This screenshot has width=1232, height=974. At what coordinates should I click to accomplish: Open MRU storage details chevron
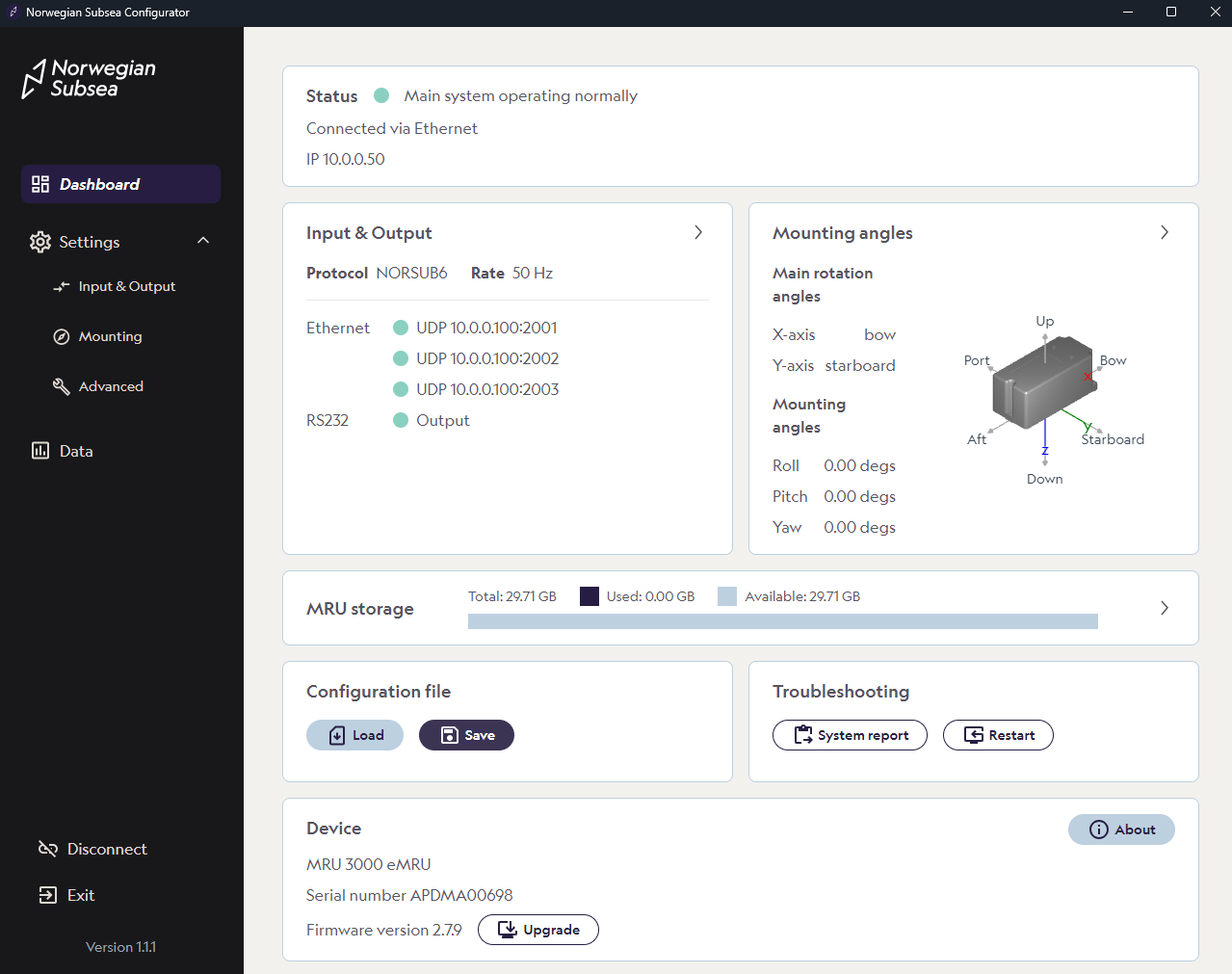pos(1165,608)
